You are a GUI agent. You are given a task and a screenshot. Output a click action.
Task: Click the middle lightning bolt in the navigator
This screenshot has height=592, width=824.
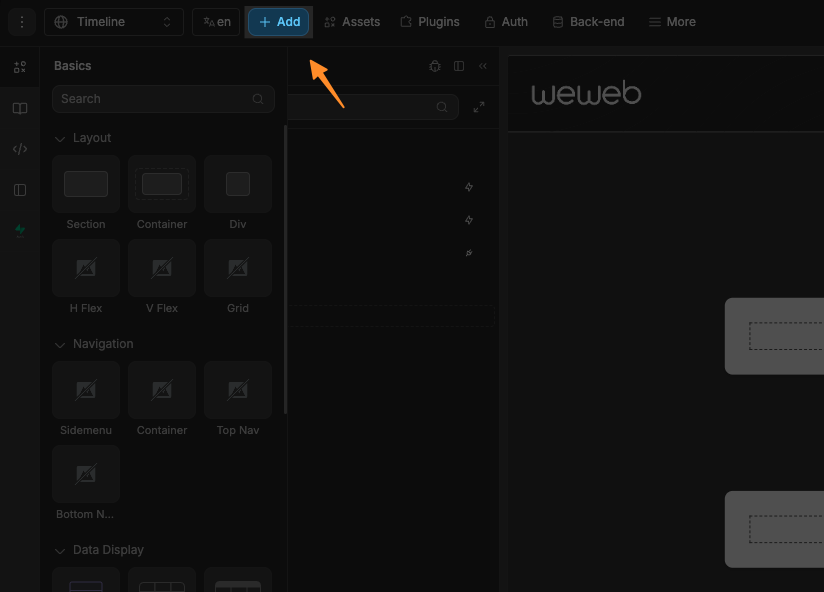pos(468,220)
